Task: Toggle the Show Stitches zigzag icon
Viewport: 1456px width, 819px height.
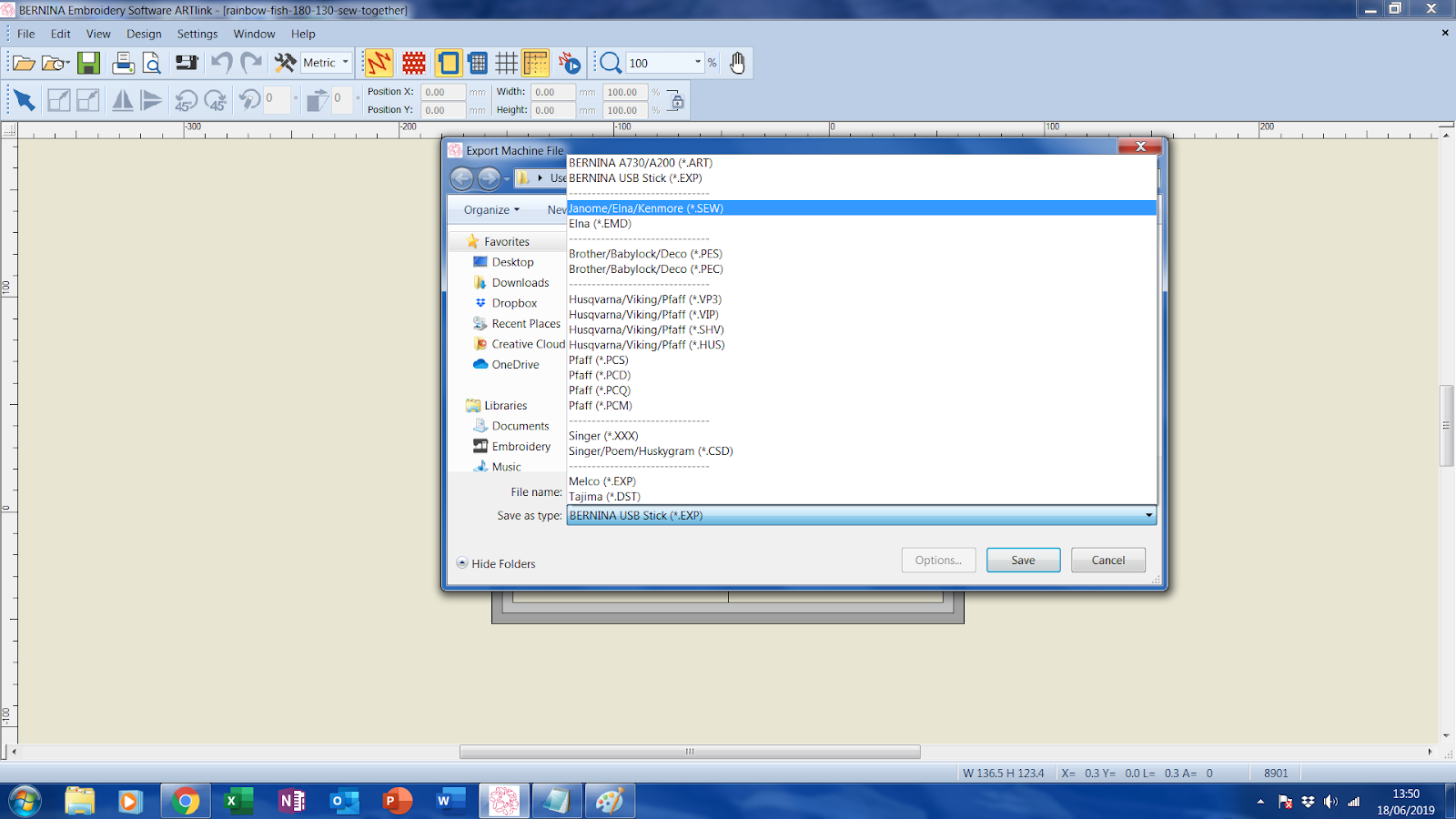Action: (379, 63)
